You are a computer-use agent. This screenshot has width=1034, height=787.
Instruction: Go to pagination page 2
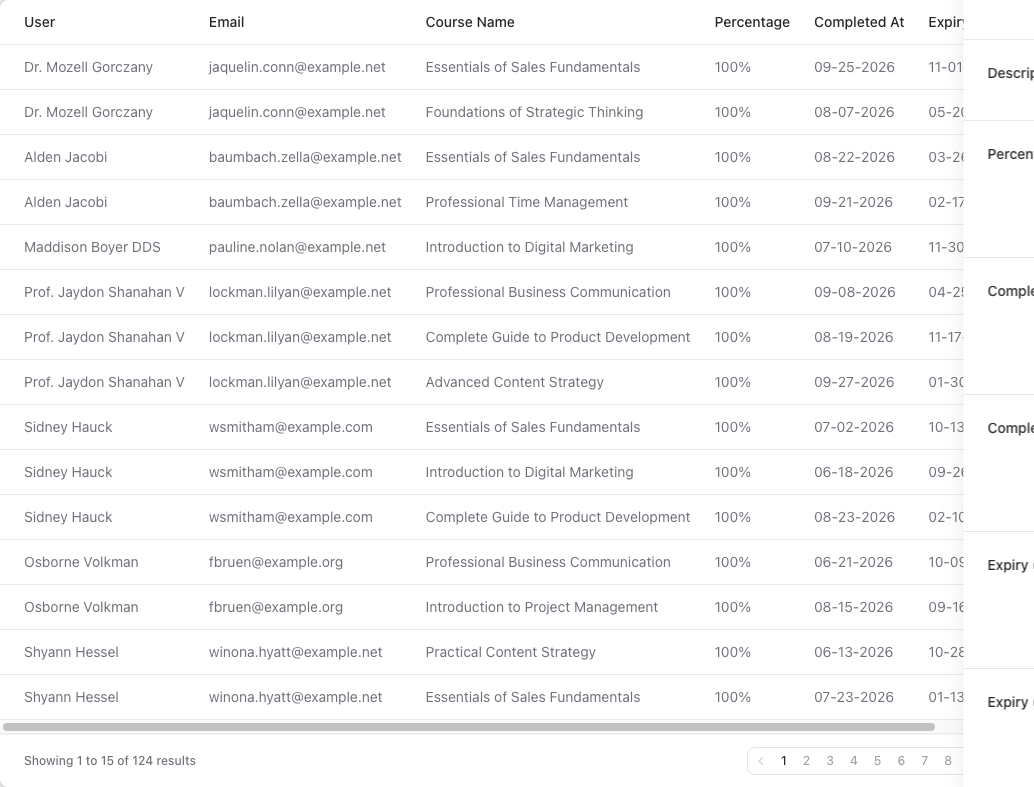[x=806, y=761]
